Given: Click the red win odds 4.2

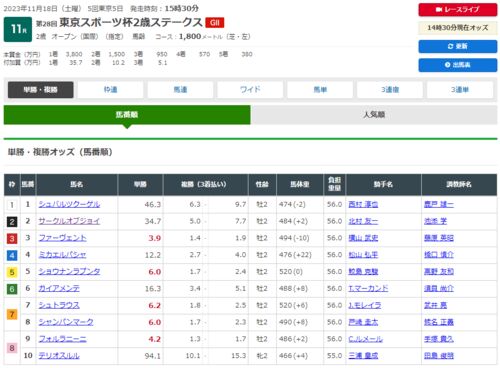Looking at the screenshot, I should tap(155, 339).
